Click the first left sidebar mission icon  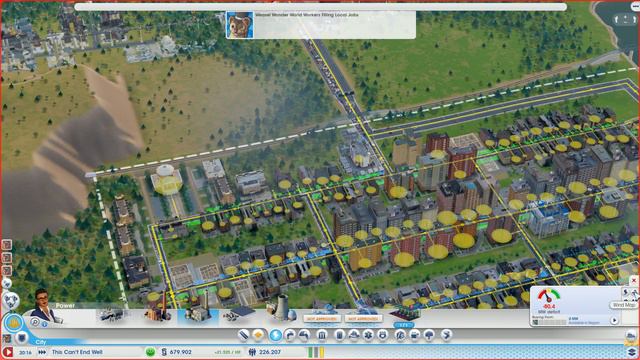pos(7,245)
